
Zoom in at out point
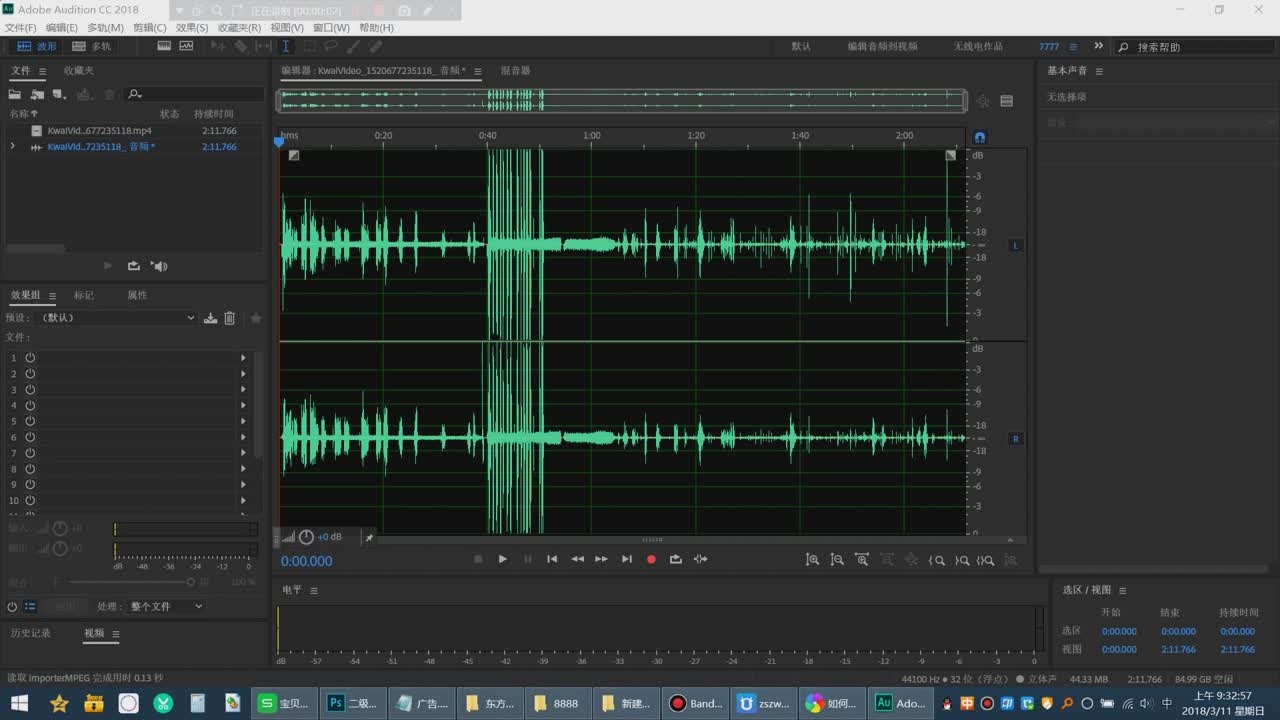coord(962,560)
